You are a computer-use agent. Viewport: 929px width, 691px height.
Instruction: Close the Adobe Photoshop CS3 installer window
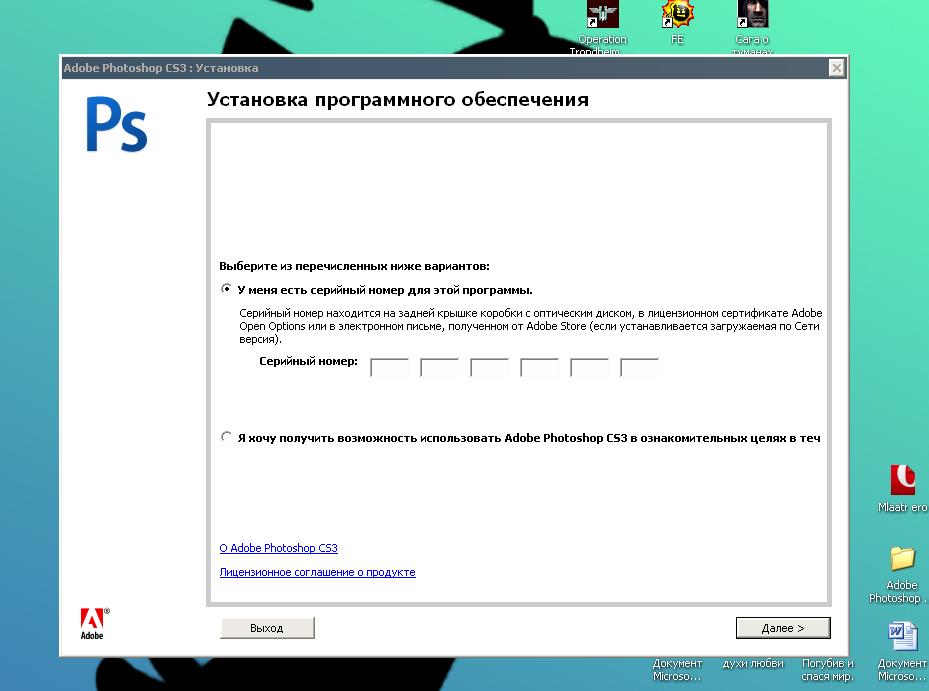coord(836,68)
